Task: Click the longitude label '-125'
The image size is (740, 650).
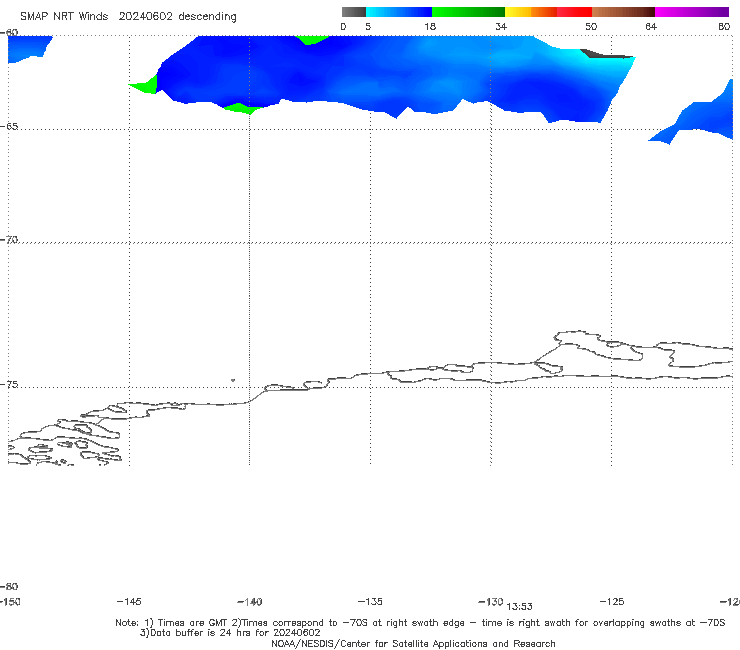Action: coord(612,602)
